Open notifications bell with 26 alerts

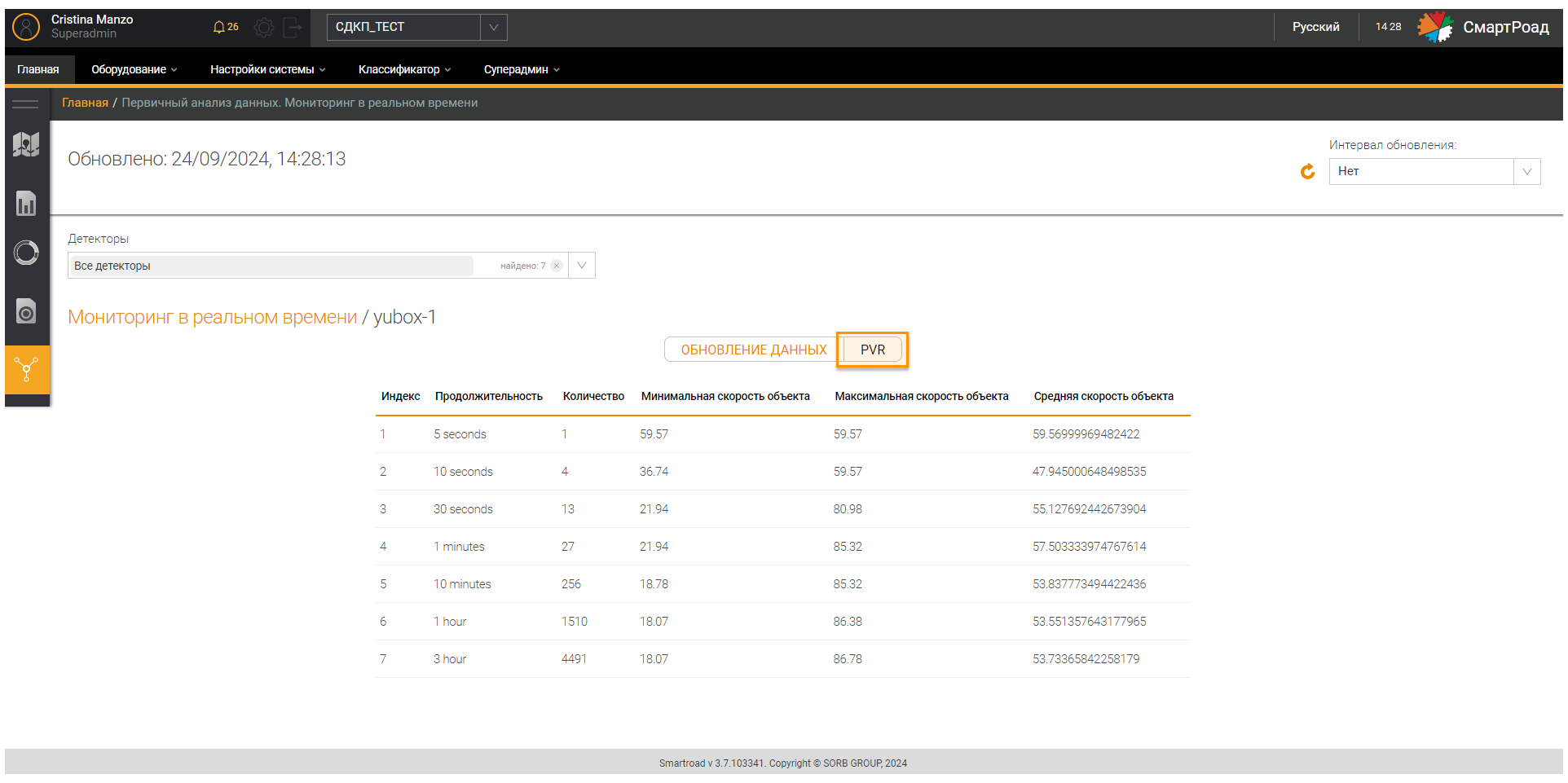tap(226, 27)
